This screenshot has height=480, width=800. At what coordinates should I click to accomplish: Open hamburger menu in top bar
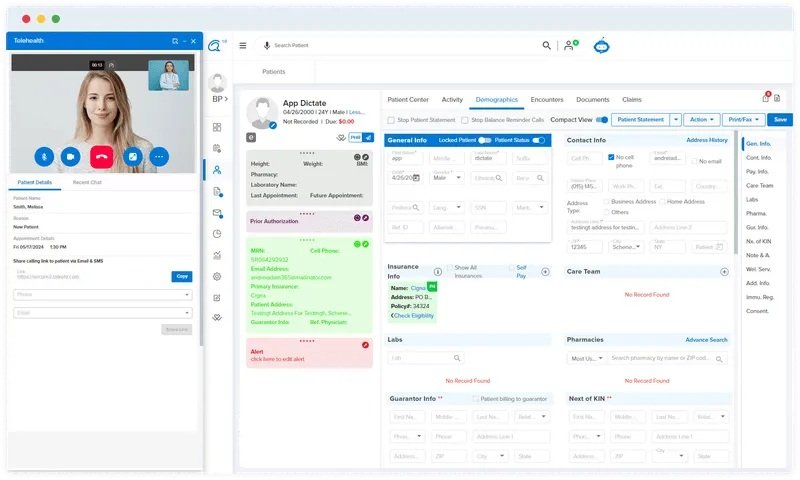[x=243, y=45]
